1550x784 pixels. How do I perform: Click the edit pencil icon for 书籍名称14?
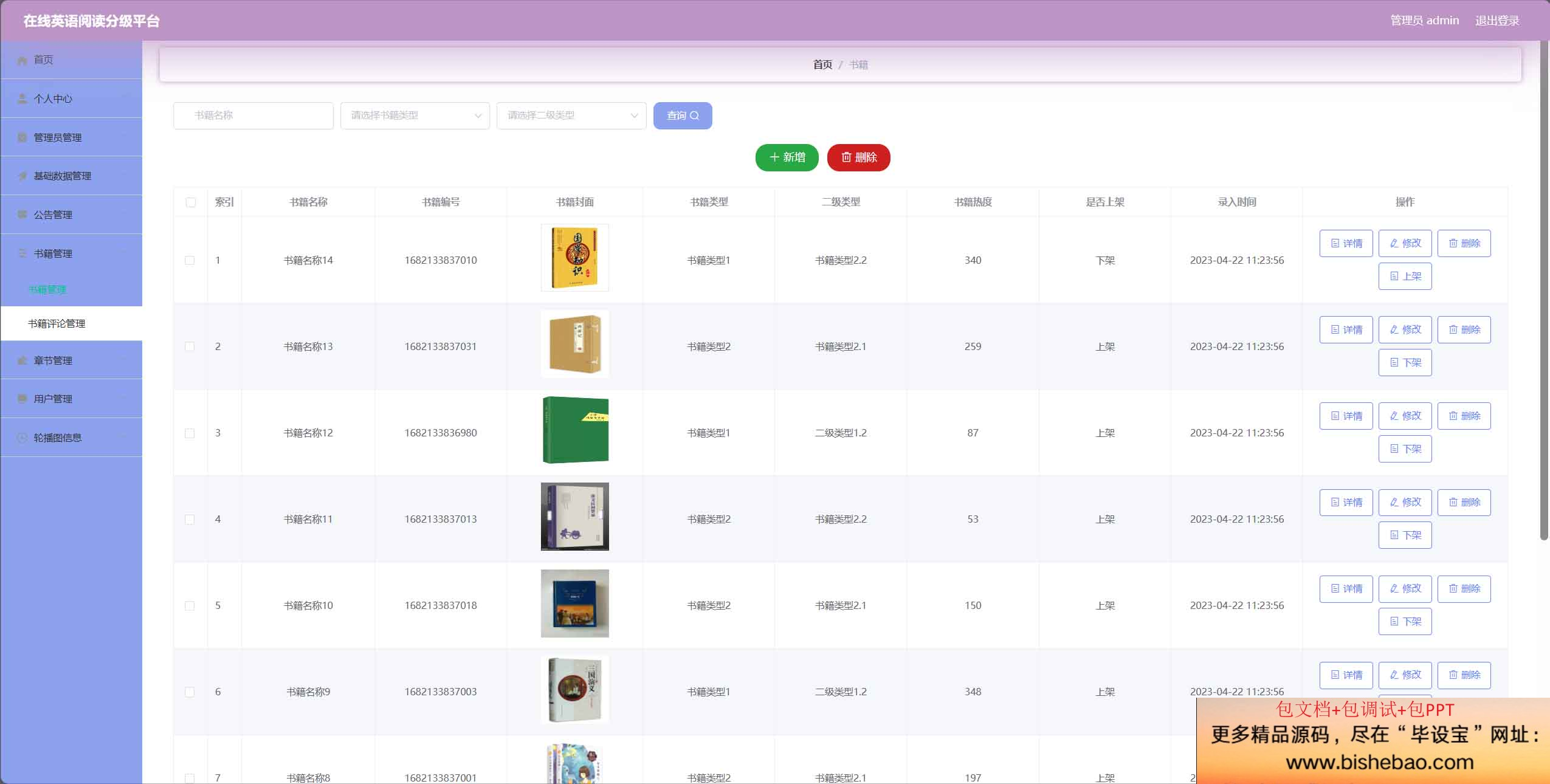point(1394,243)
